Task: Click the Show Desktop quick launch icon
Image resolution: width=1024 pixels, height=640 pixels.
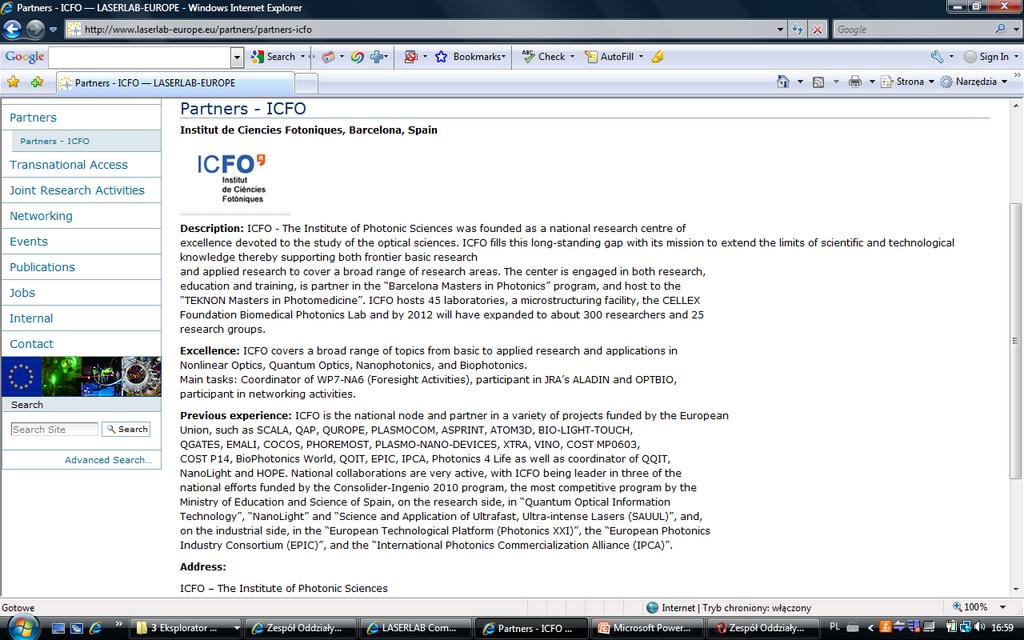Action: [x=58, y=628]
